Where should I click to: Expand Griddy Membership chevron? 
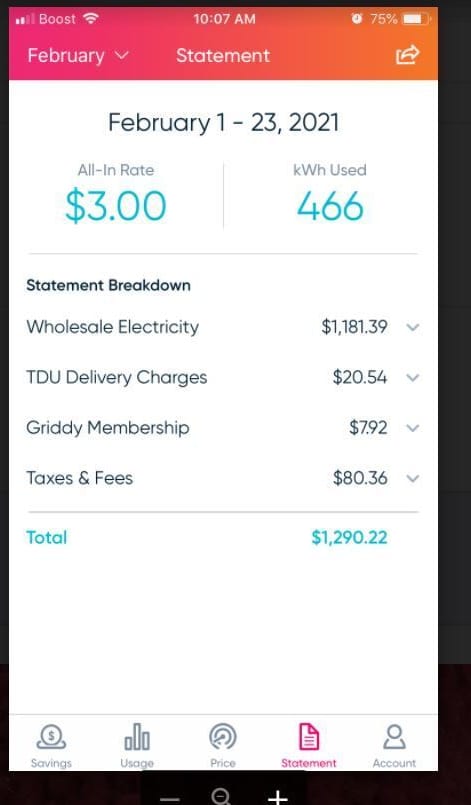coord(413,428)
